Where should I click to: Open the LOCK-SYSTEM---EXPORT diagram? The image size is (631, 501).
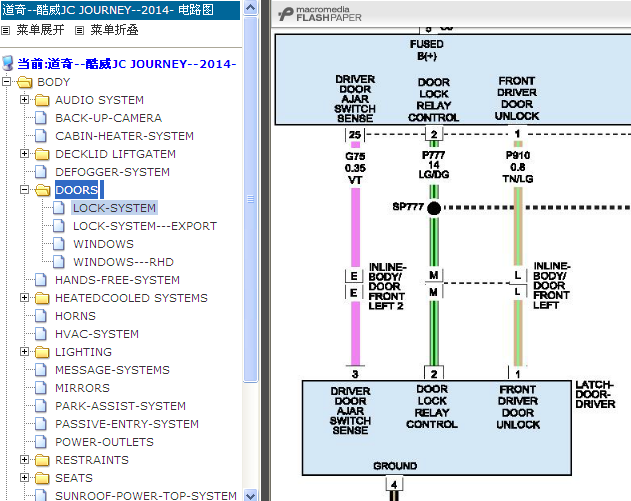pos(145,226)
